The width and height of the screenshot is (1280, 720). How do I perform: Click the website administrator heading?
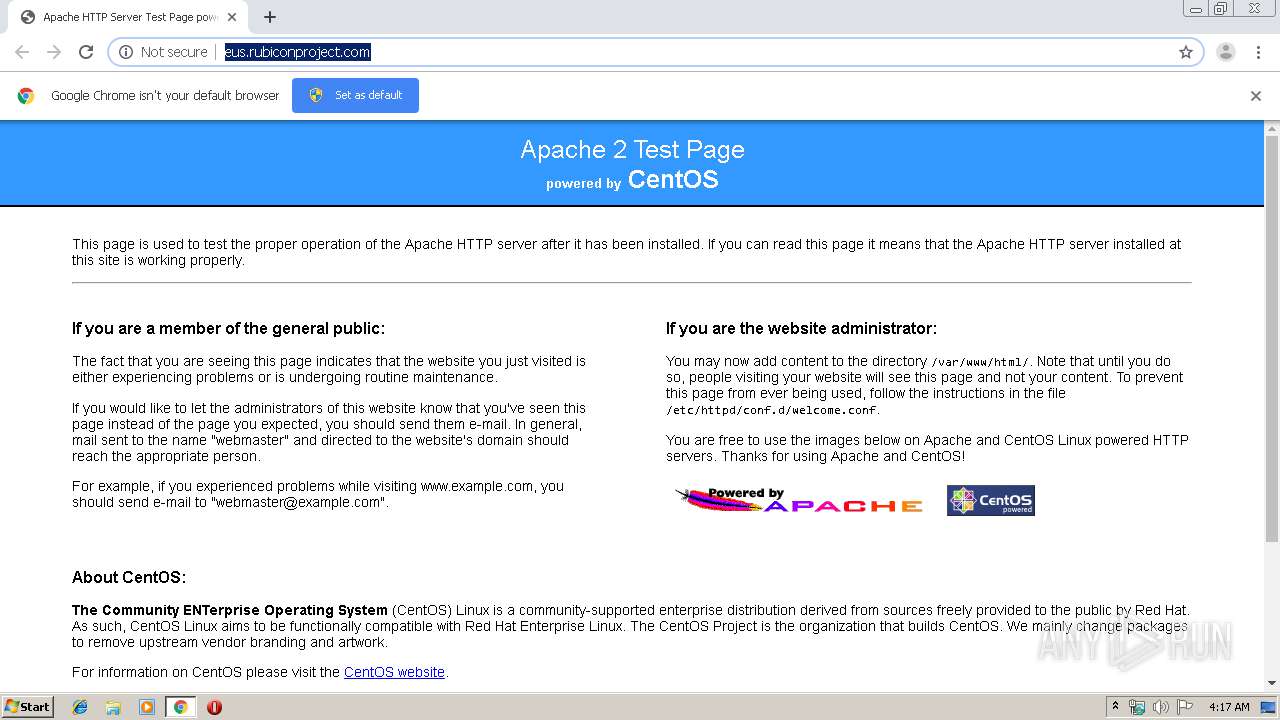pos(801,328)
